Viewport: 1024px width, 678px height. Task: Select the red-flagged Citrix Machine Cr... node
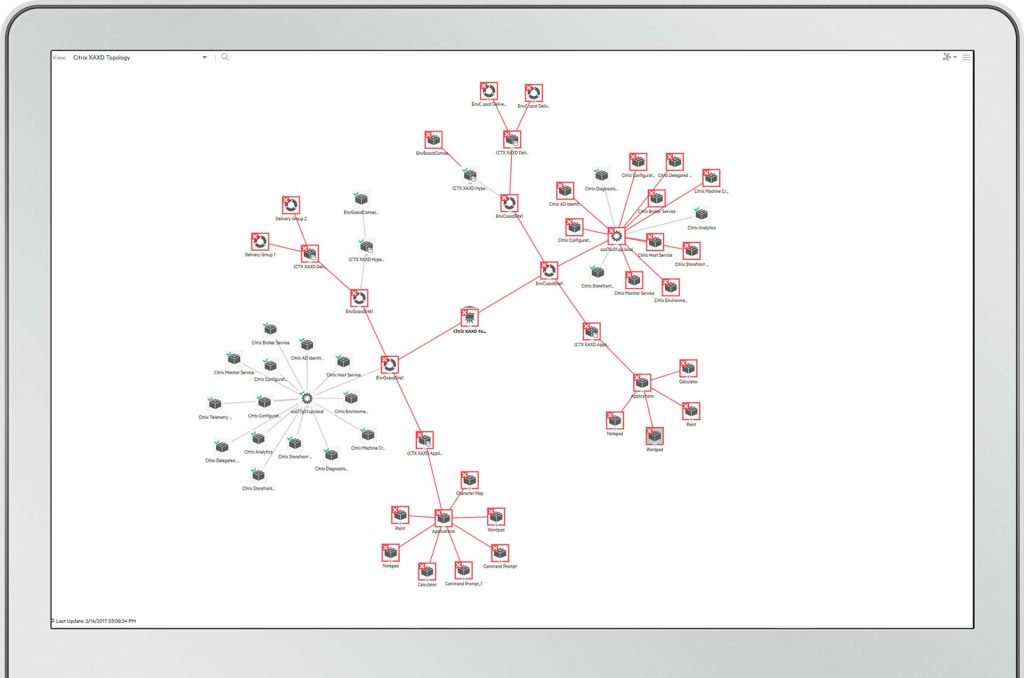[711, 178]
